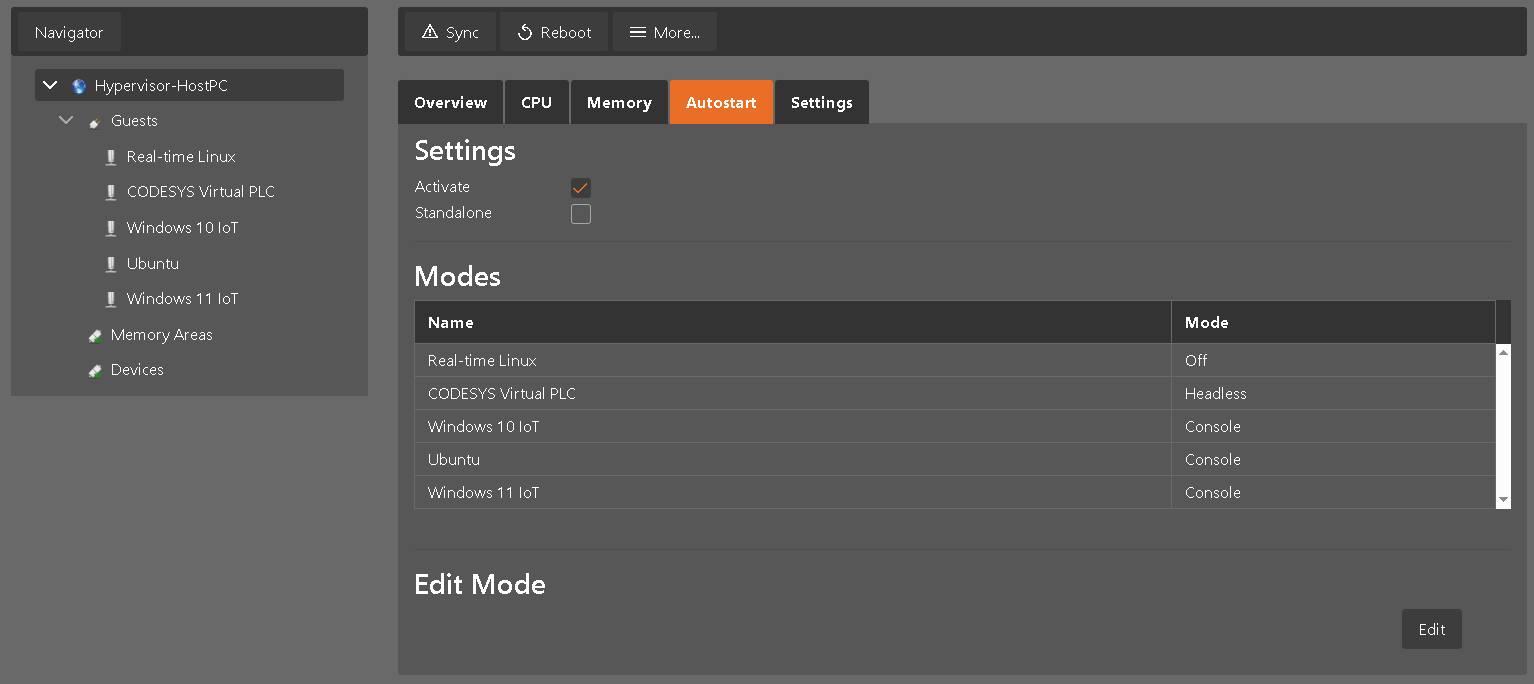Select the Windows 10 IoT guest icon
The height and width of the screenshot is (684, 1534).
(x=110, y=227)
